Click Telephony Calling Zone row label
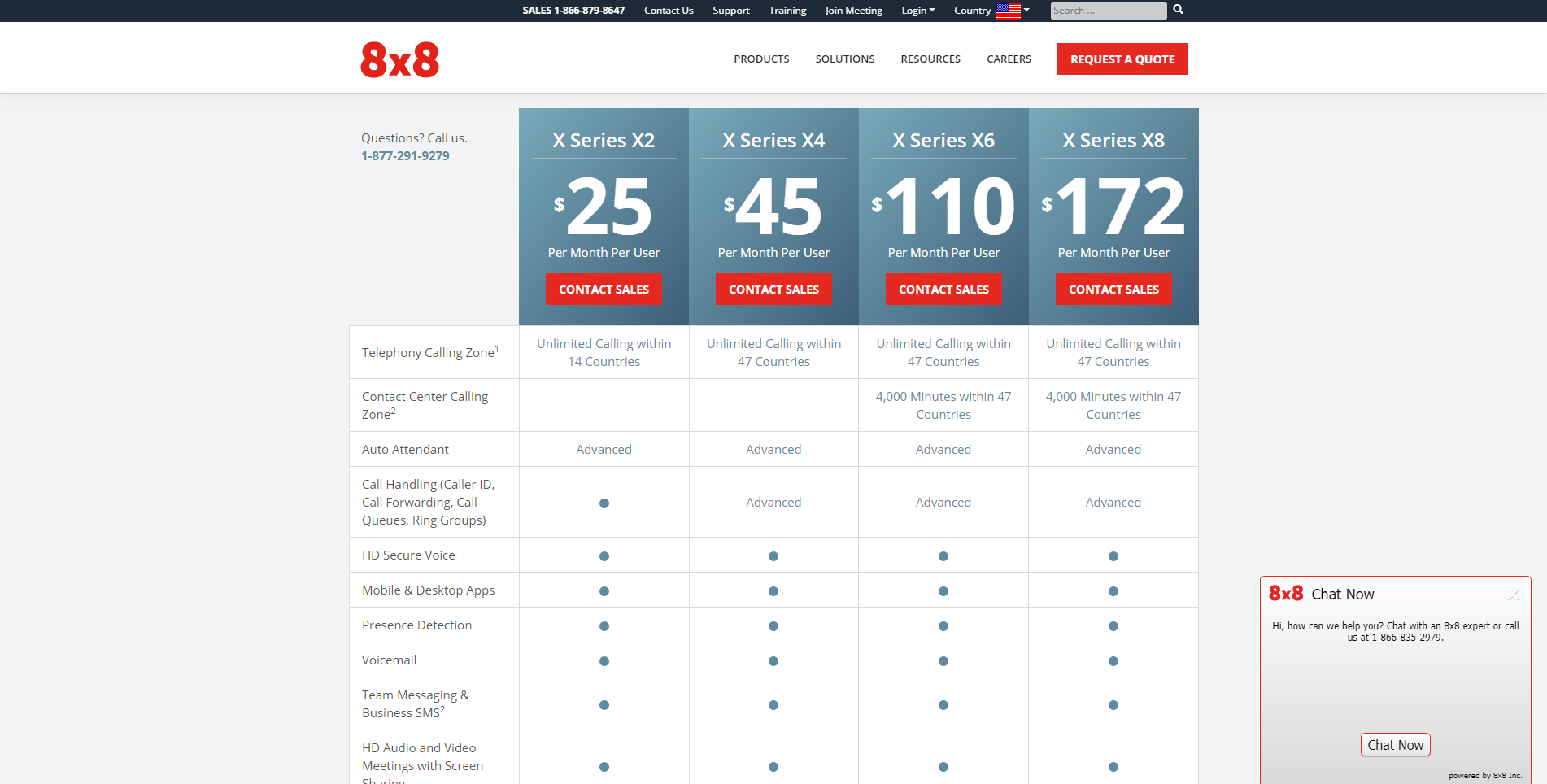1547x784 pixels. (430, 352)
